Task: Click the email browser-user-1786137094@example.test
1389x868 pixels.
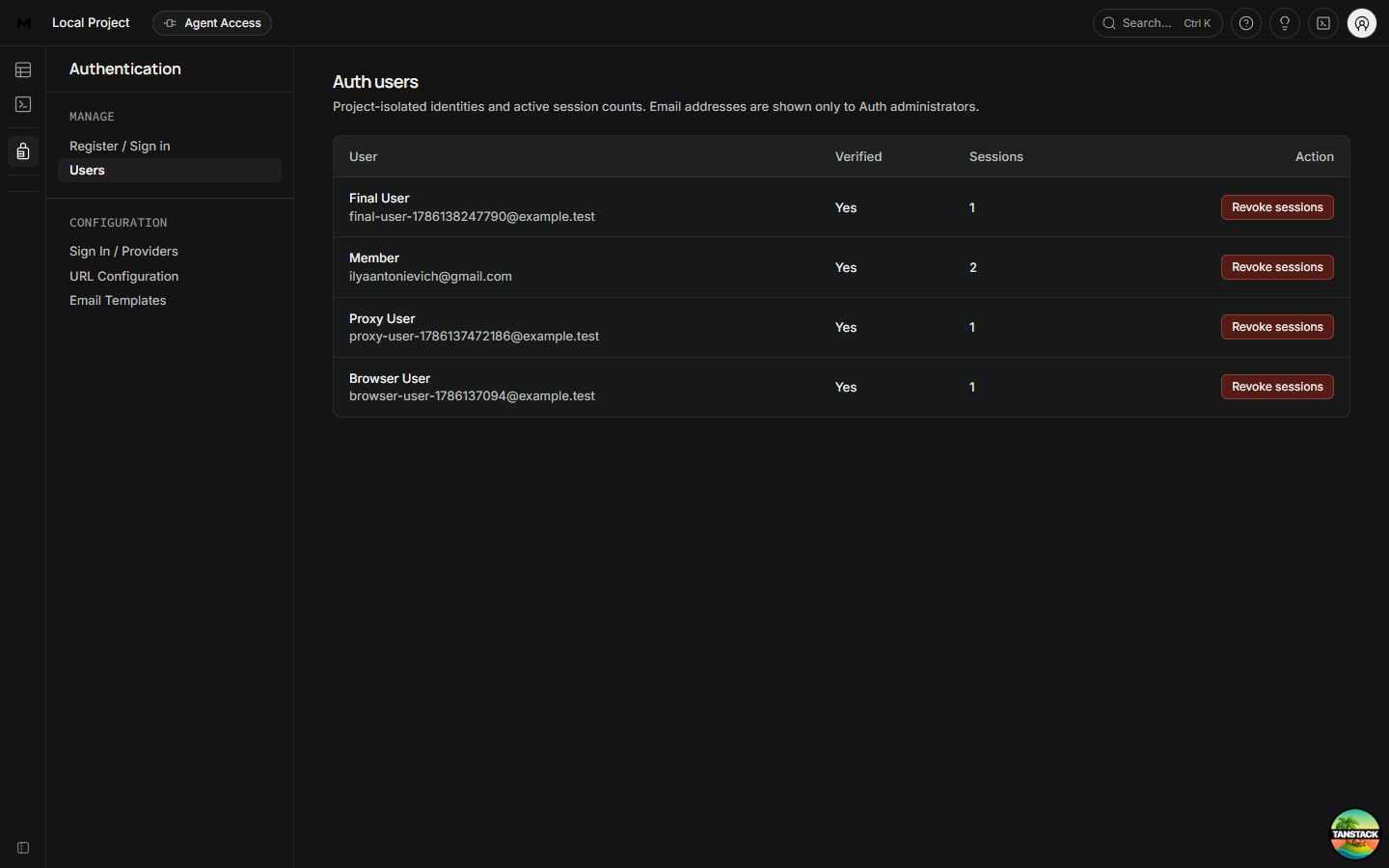Action: [x=472, y=395]
